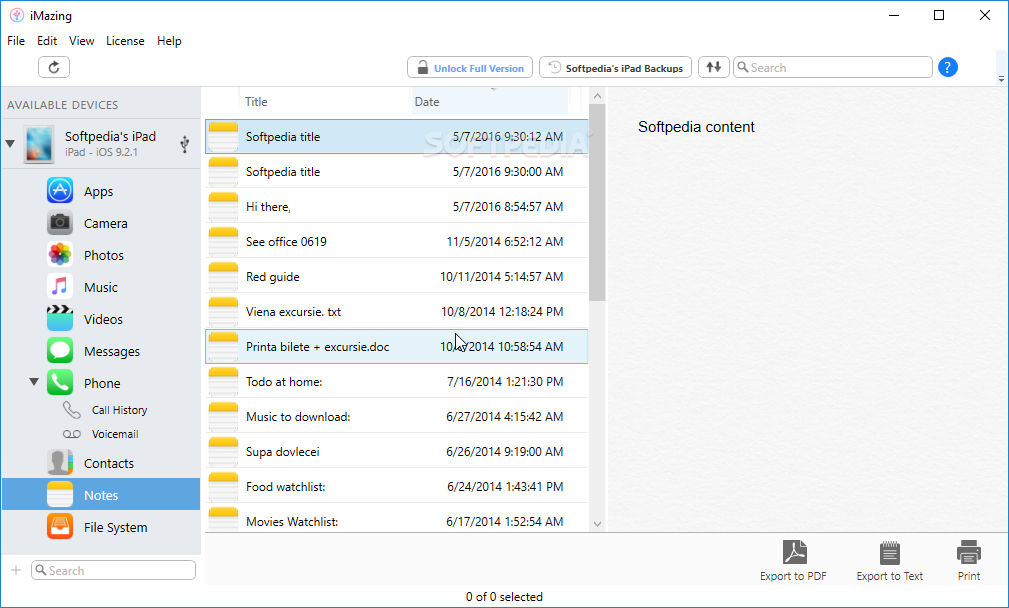The height and width of the screenshot is (608, 1009).
Task: Click the scrollbar up arrow
Action: point(597,97)
